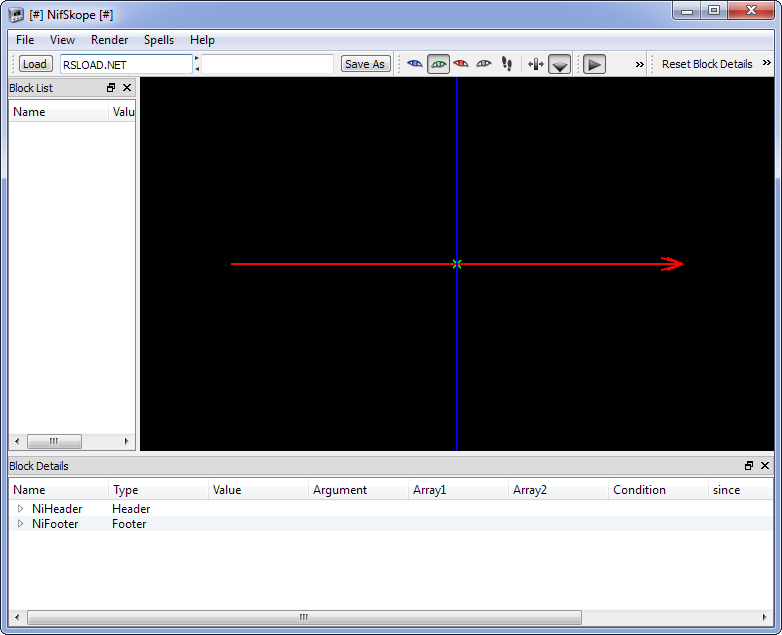Click the Array2 column header
Screen dimensions: 782x635
pos(559,490)
